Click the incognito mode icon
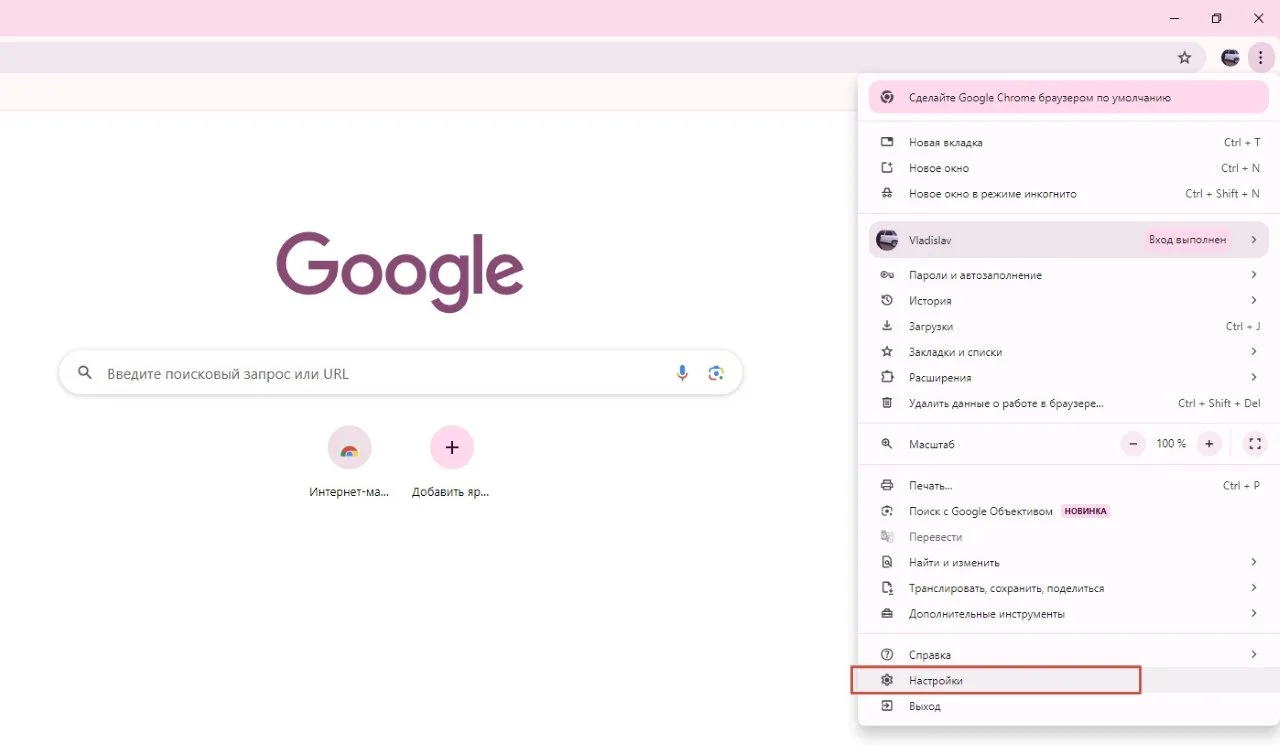This screenshot has height=745, width=1280. pos(887,193)
